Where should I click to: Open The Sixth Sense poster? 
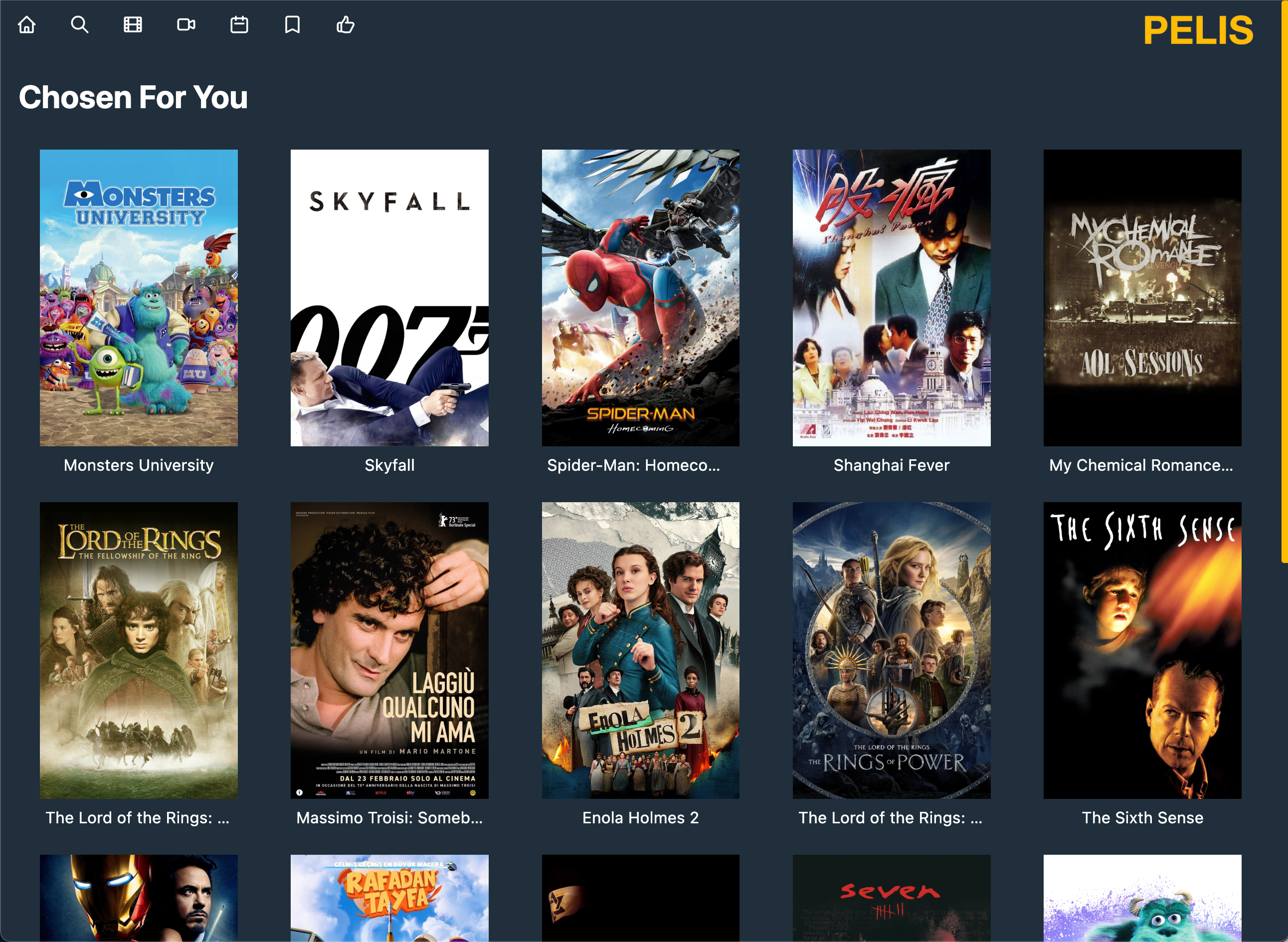point(1142,650)
